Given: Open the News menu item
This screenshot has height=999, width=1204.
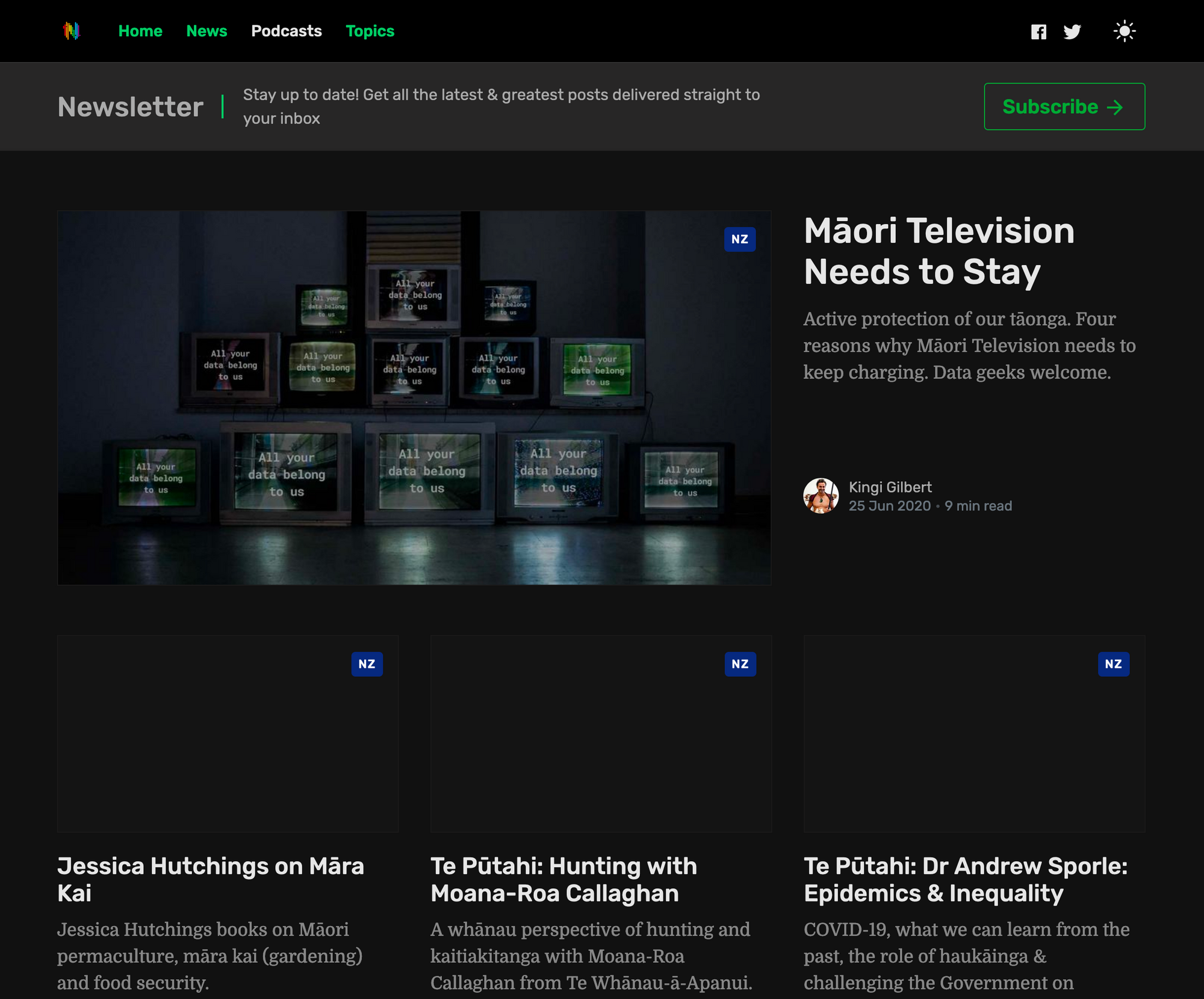Looking at the screenshot, I should (206, 31).
